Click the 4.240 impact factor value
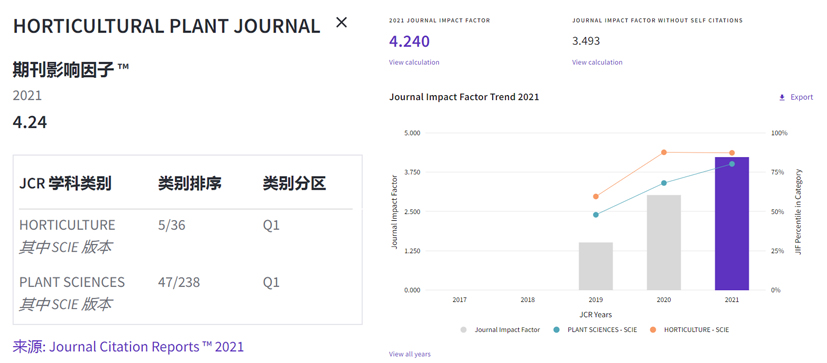Image resolution: width=827 pixels, height=363 pixels. 409,41
